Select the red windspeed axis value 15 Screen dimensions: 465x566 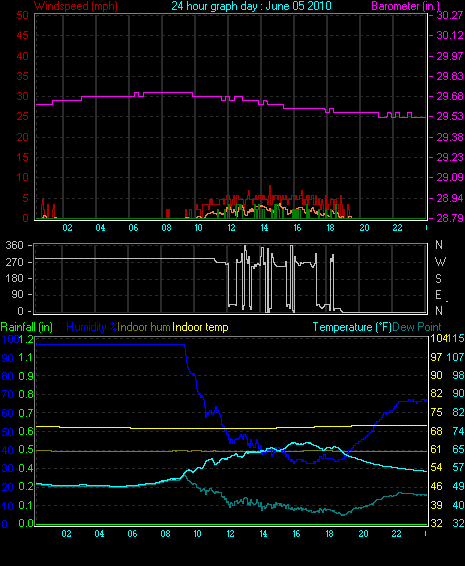(x=22, y=157)
